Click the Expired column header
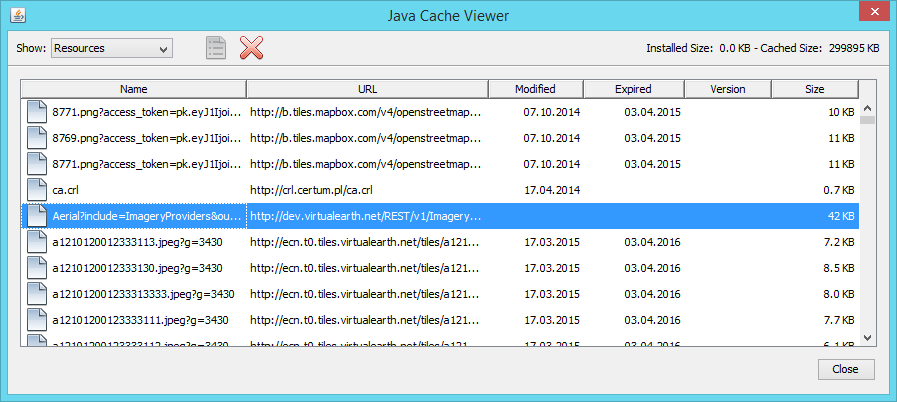897x402 pixels. 633,89
